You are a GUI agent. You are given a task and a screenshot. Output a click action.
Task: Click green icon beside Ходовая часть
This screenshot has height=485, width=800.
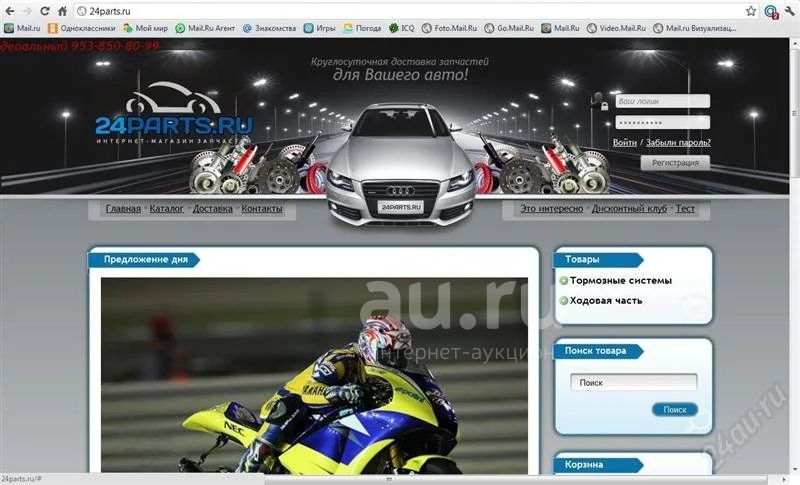pos(564,301)
